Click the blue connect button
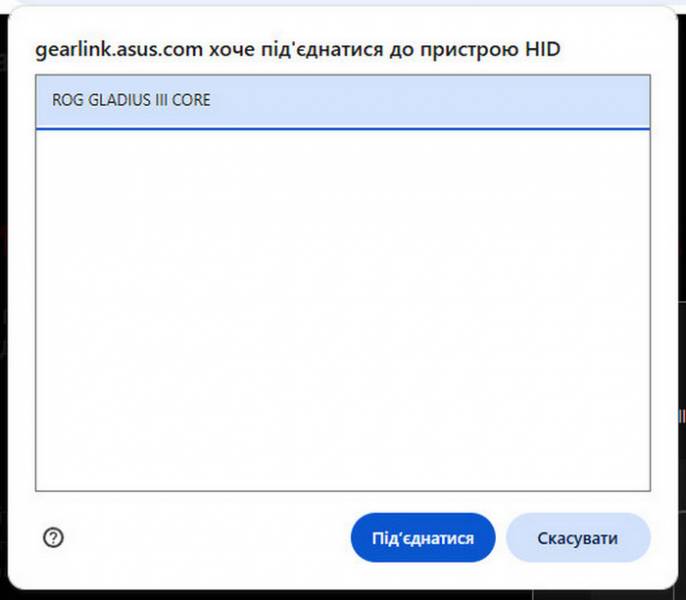 pos(422,538)
